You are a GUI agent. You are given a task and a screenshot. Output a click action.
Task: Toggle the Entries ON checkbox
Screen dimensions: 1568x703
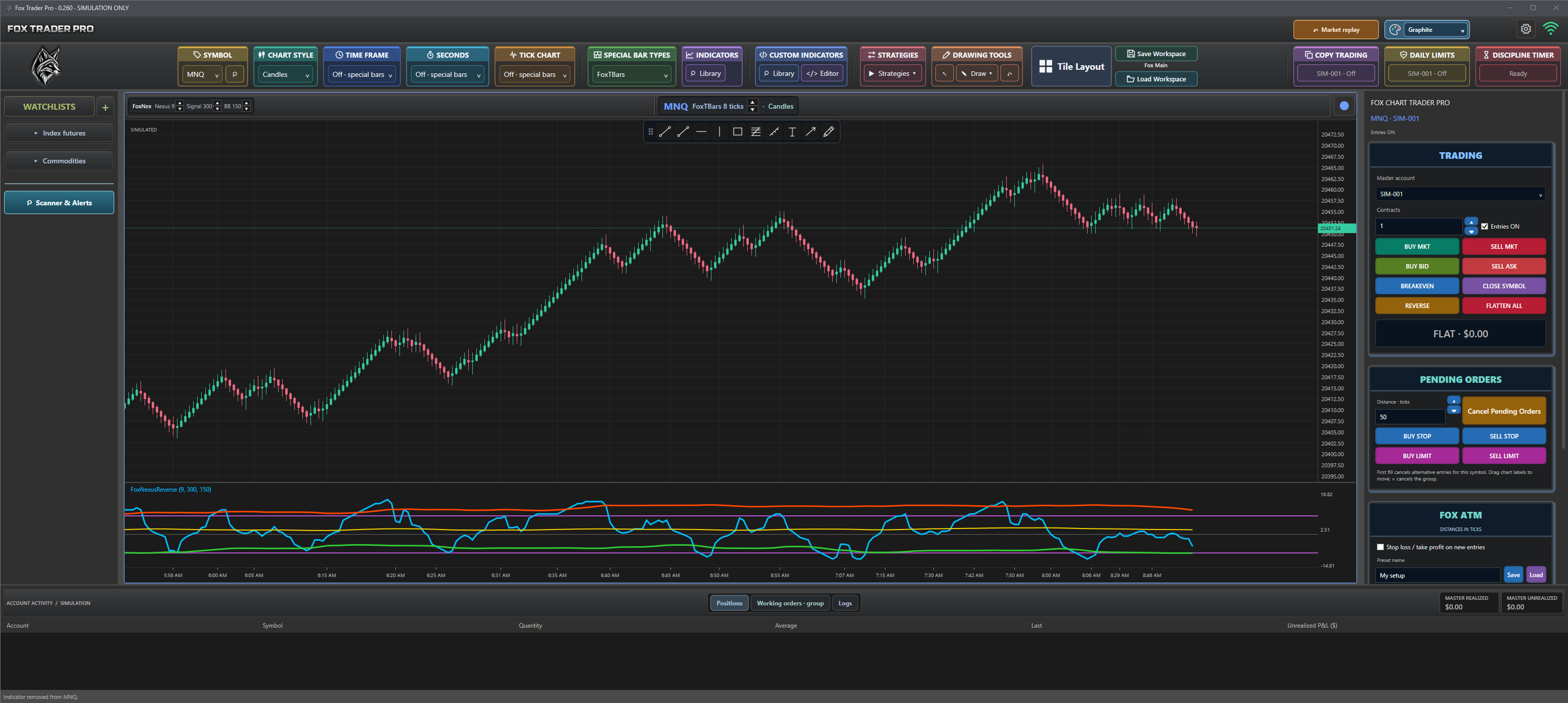tap(1485, 227)
